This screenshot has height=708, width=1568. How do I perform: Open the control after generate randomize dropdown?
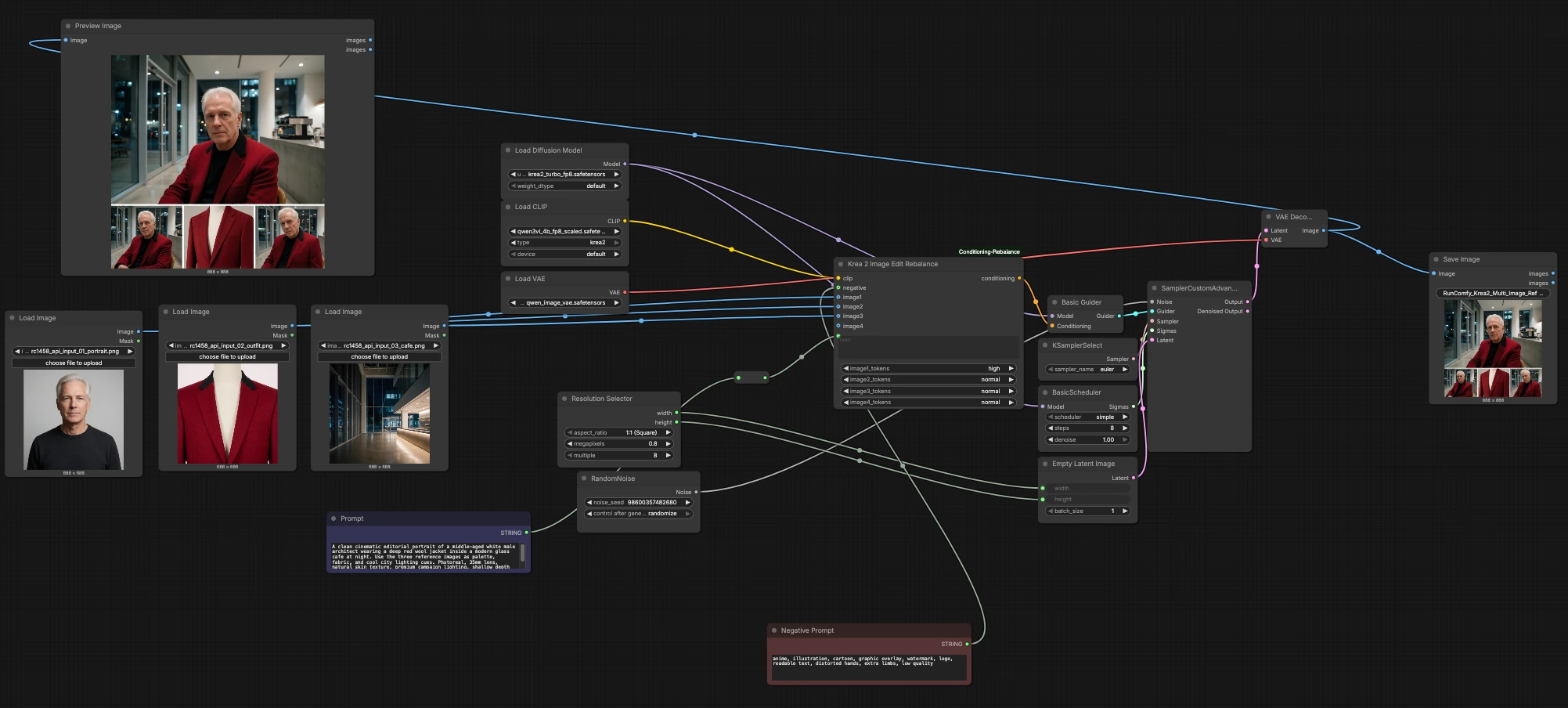tap(639, 514)
